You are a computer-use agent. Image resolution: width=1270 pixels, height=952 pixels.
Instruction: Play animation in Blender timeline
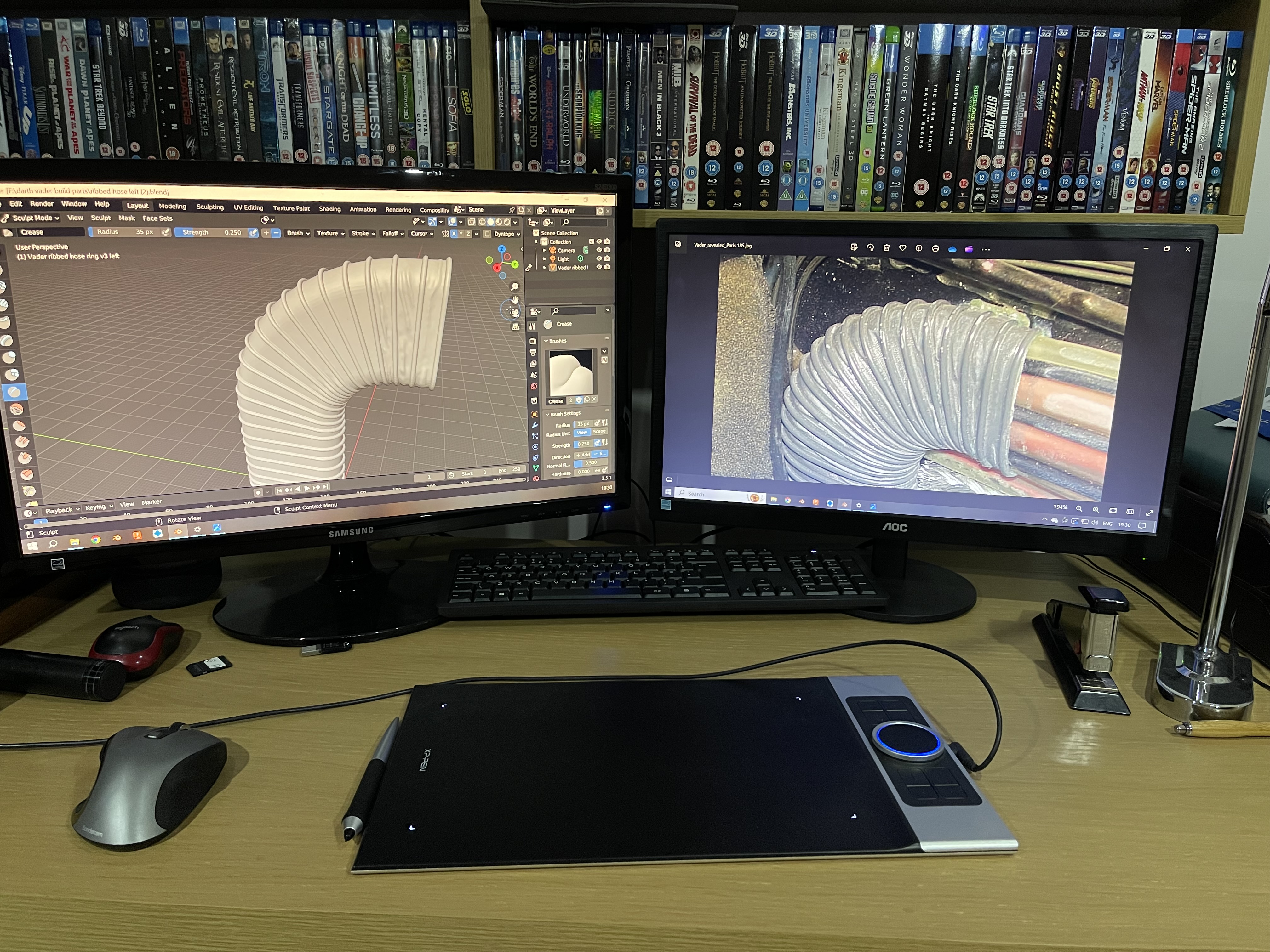(x=306, y=488)
